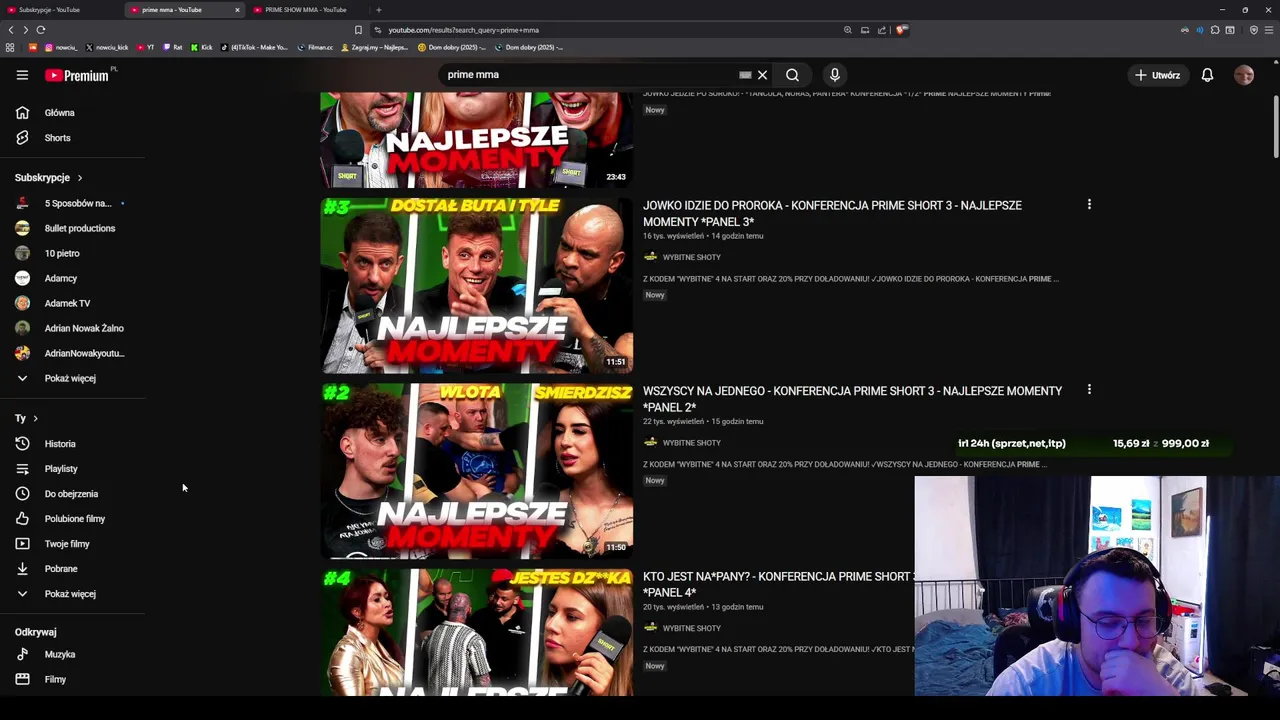Image resolution: width=1280 pixels, height=720 pixels.
Task: Open the nowciu_kick X bookmark
Action: click(x=107, y=47)
